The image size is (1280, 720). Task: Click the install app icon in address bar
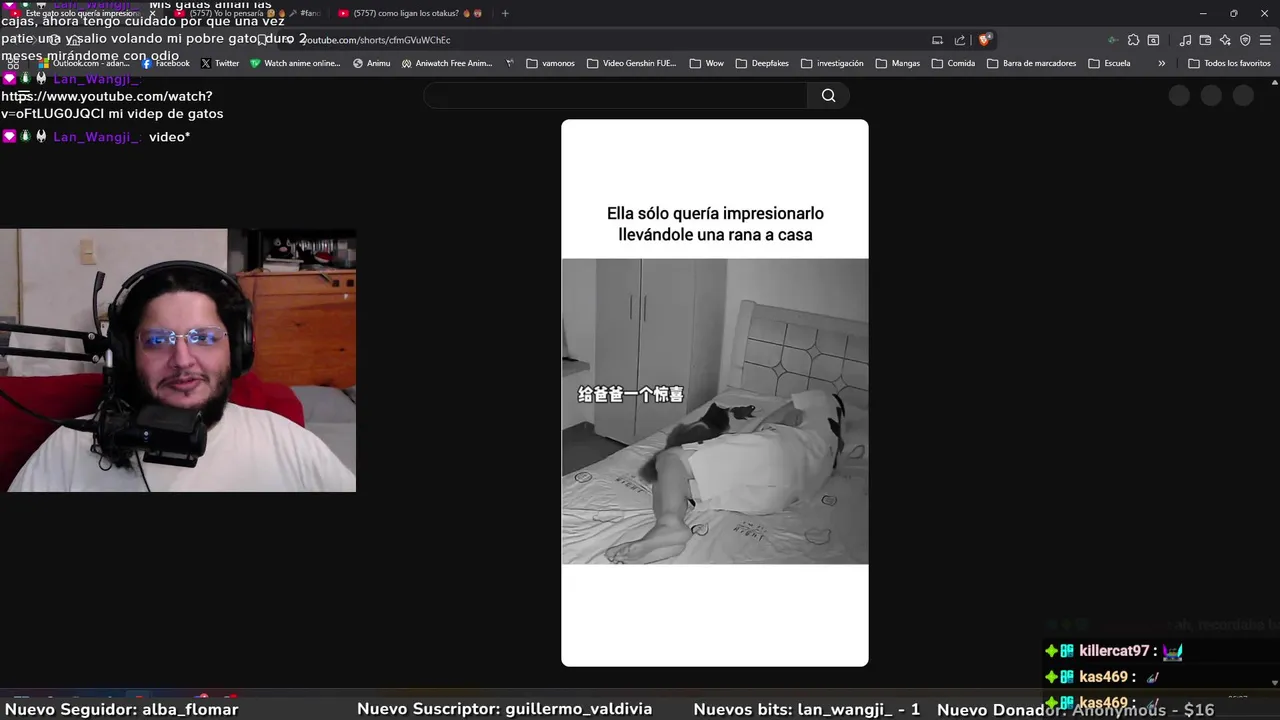tap(937, 40)
